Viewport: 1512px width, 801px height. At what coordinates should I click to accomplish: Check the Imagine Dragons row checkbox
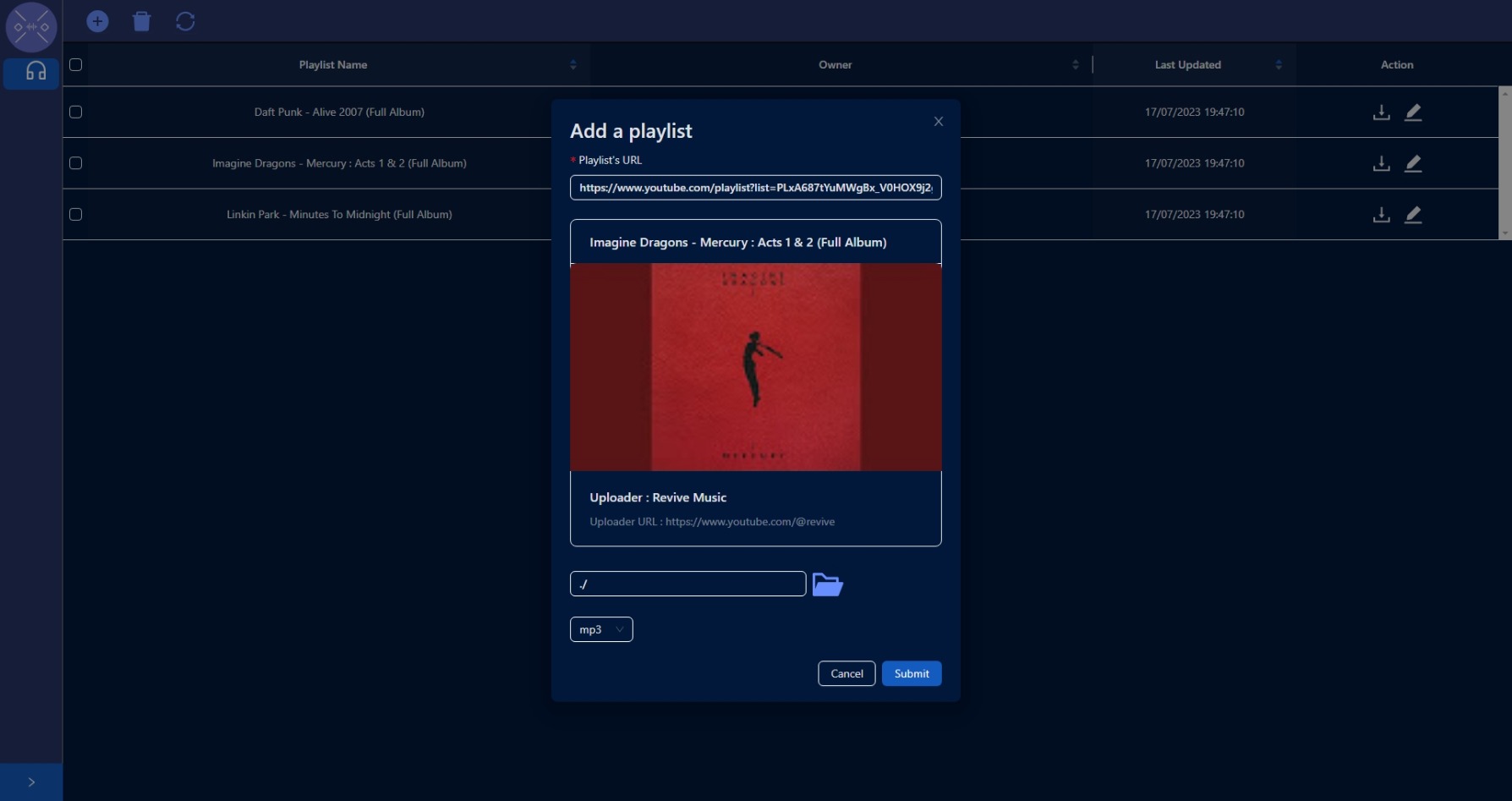click(75, 163)
